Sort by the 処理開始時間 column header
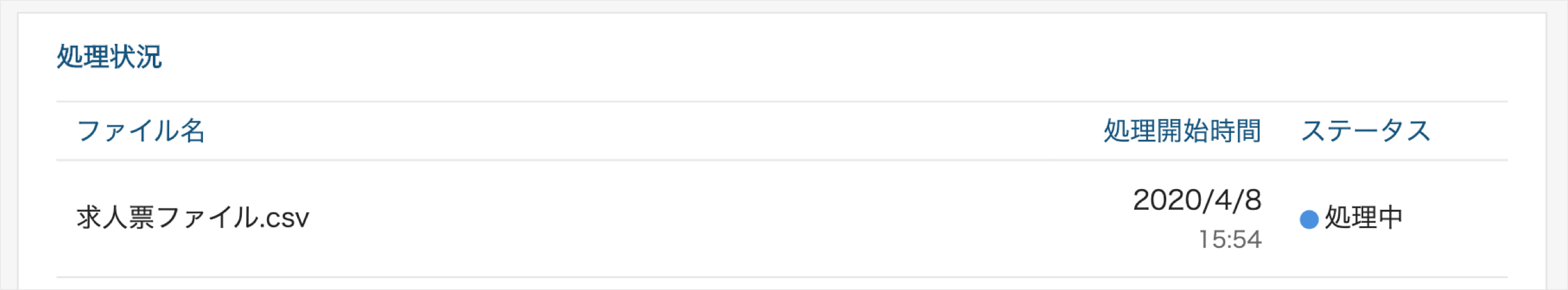 1182,131
